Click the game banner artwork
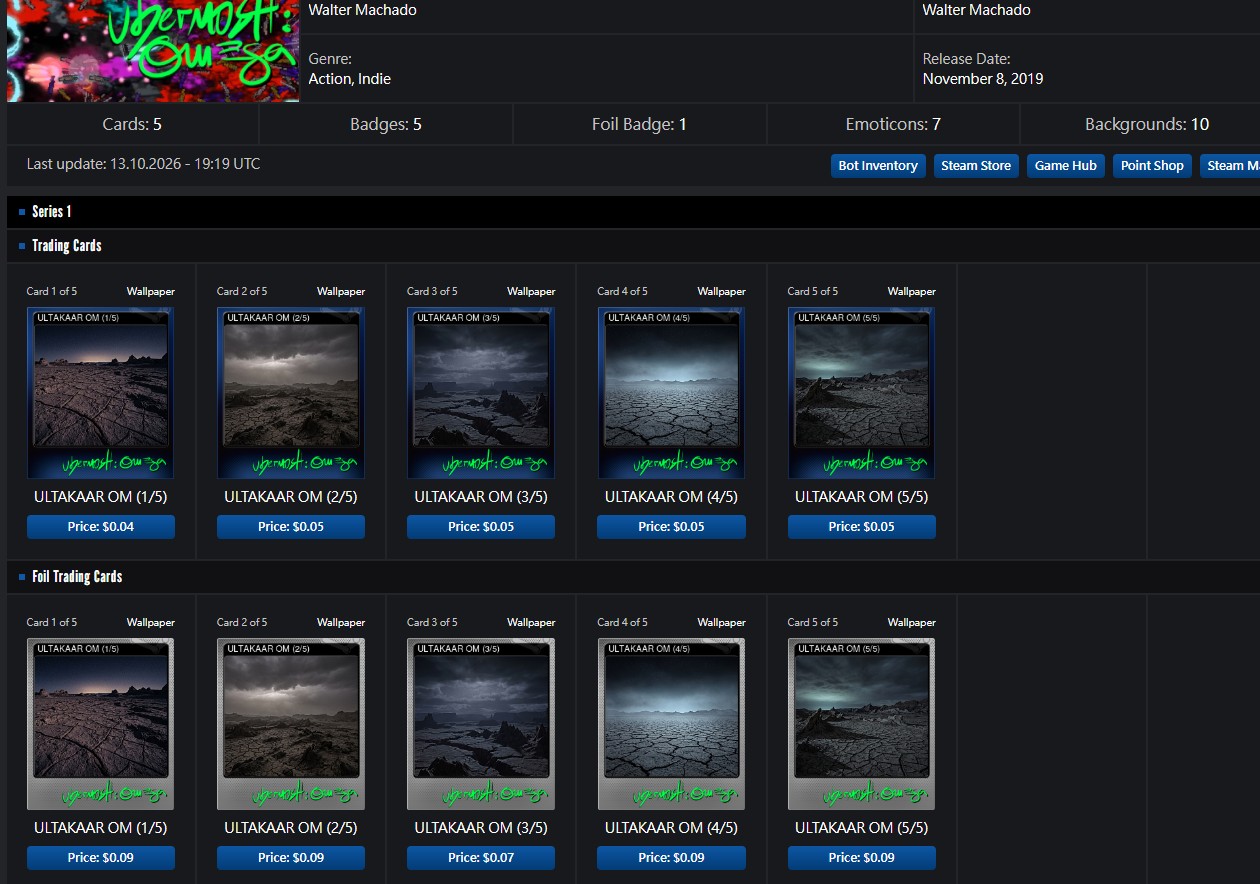1260x884 pixels. tap(153, 50)
